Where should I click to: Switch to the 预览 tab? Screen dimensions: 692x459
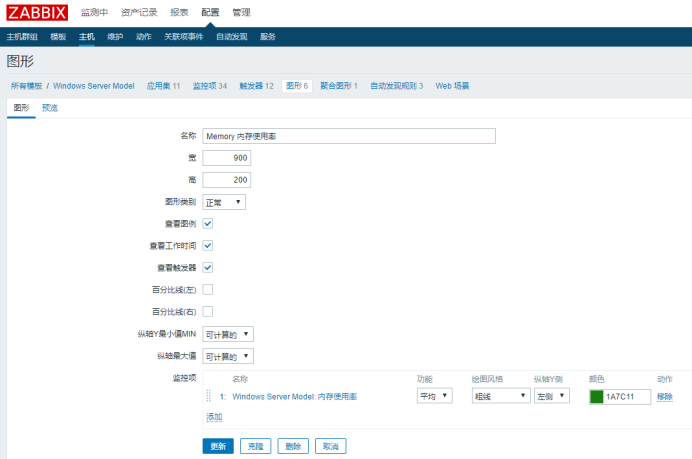point(50,108)
